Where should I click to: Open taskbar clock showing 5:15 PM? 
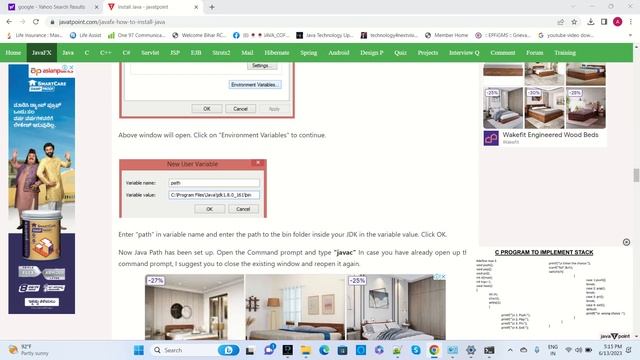click(x=610, y=350)
